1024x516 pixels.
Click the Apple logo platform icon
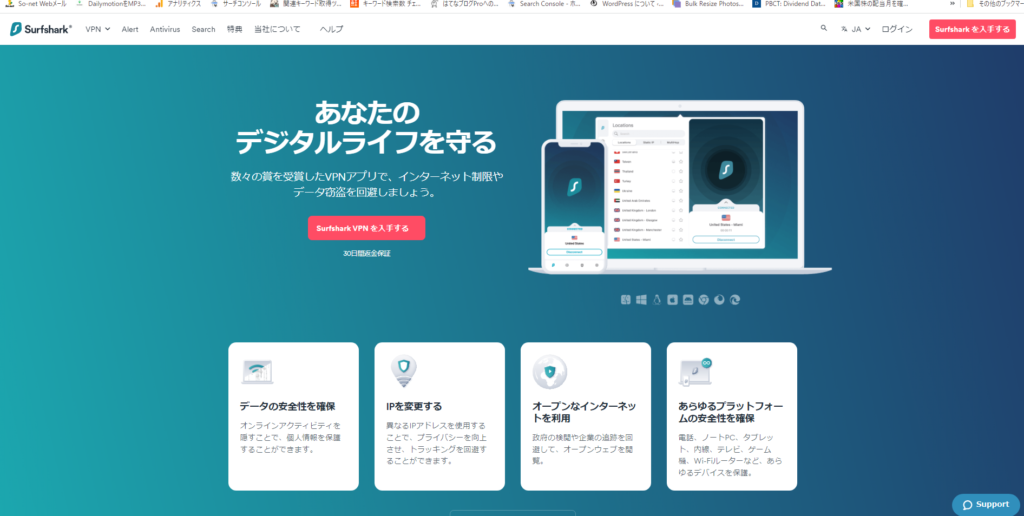click(673, 300)
